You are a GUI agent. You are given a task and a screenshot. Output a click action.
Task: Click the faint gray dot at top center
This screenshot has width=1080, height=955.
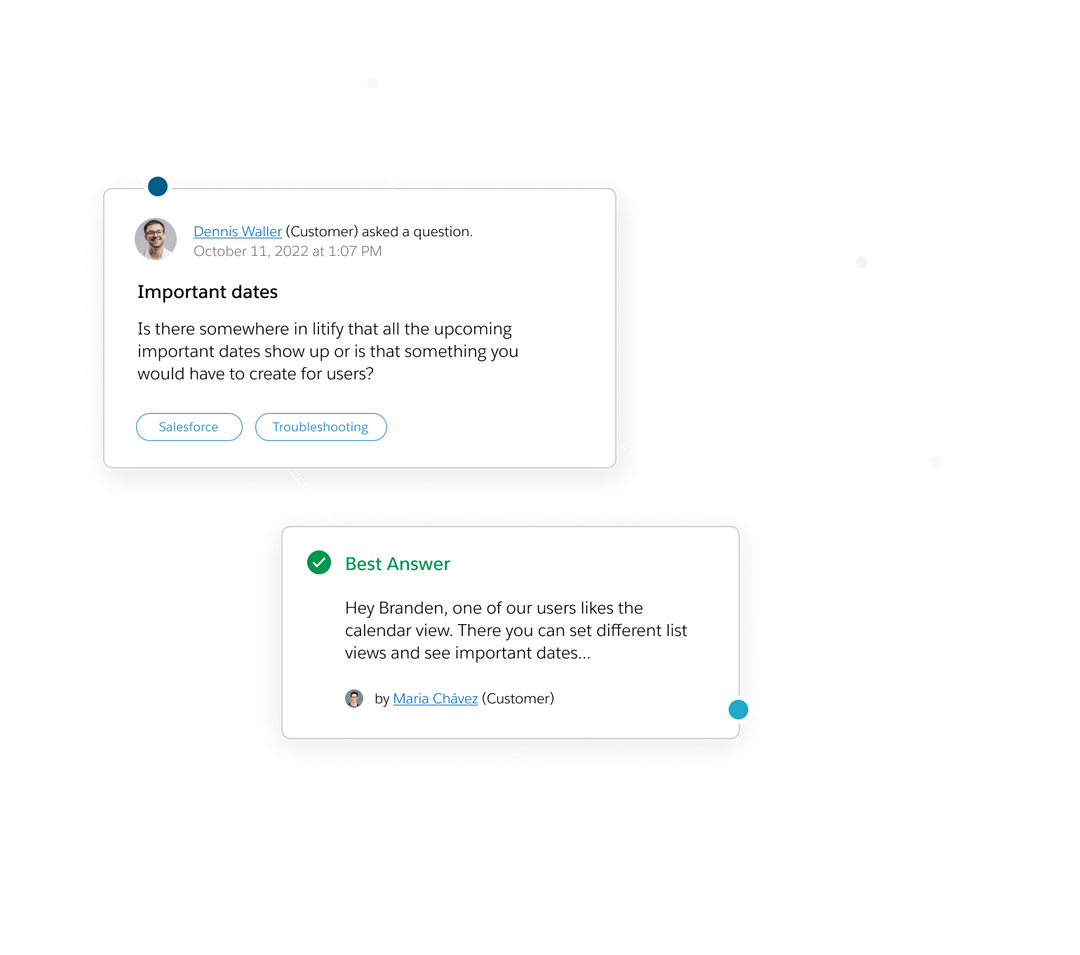click(372, 83)
